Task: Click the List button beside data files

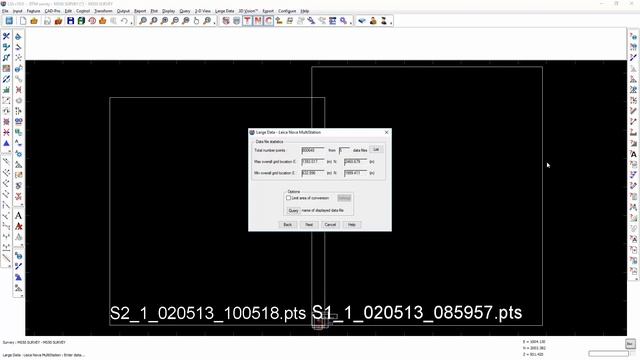Action: [x=376, y=150]
